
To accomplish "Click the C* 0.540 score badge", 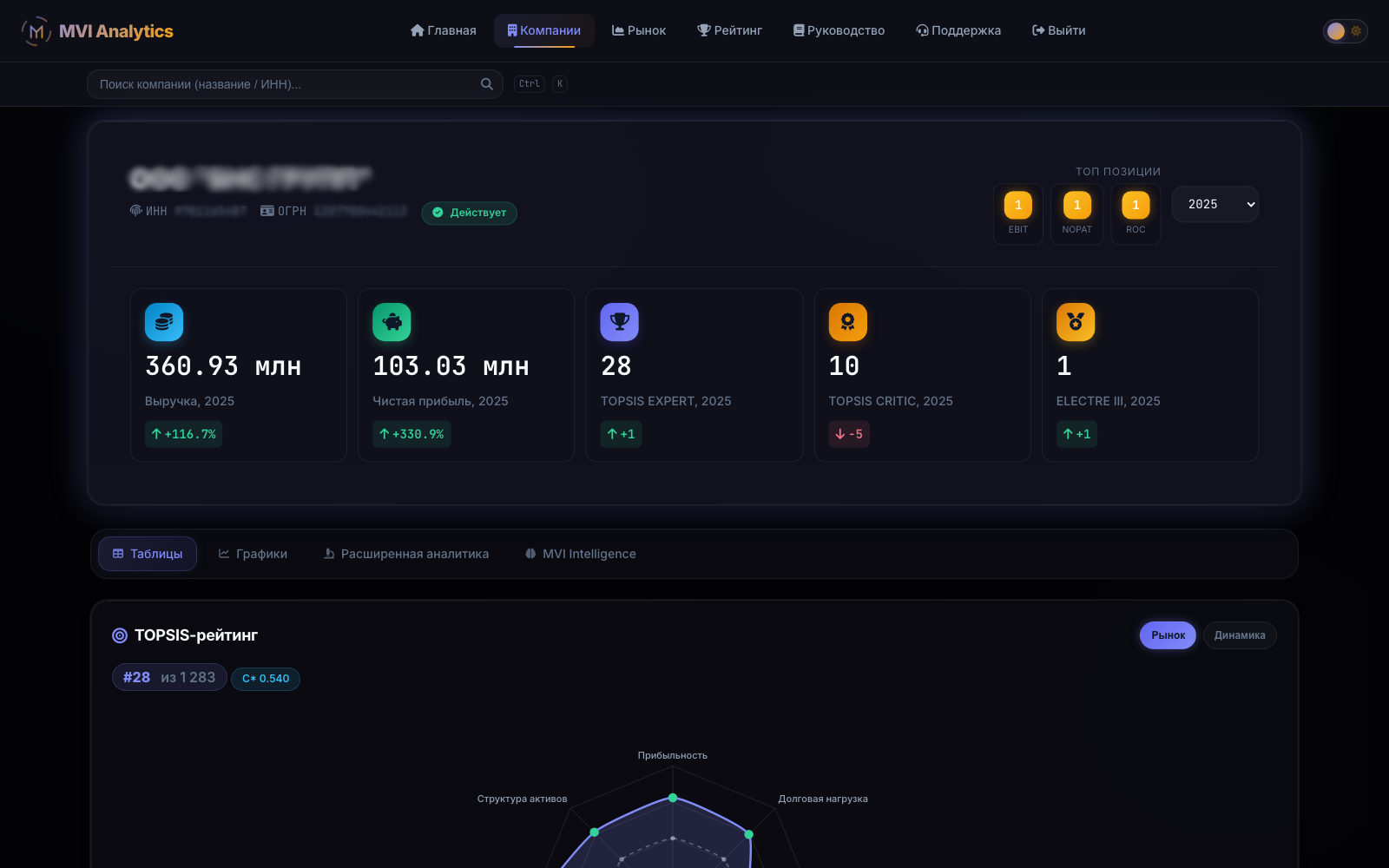I will coord(266,679).
